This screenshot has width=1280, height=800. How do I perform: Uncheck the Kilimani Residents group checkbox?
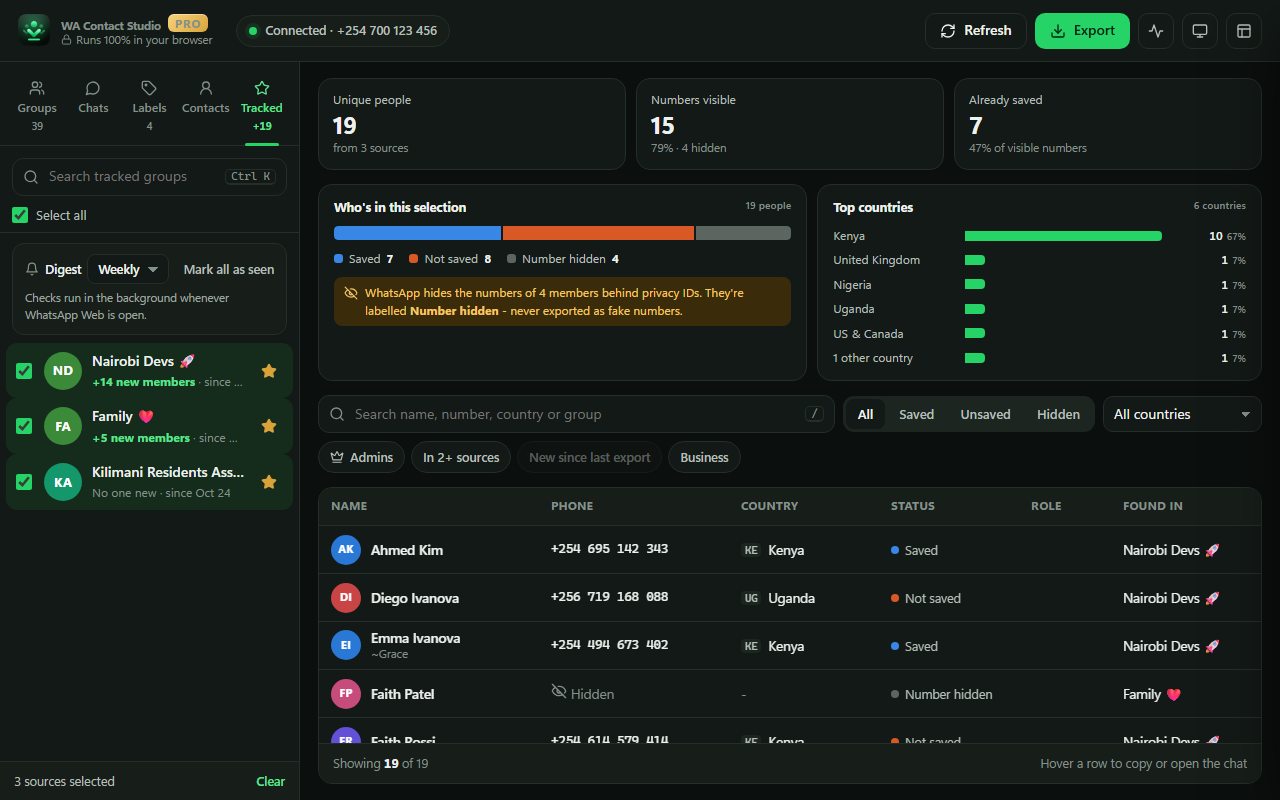[24, 482]
